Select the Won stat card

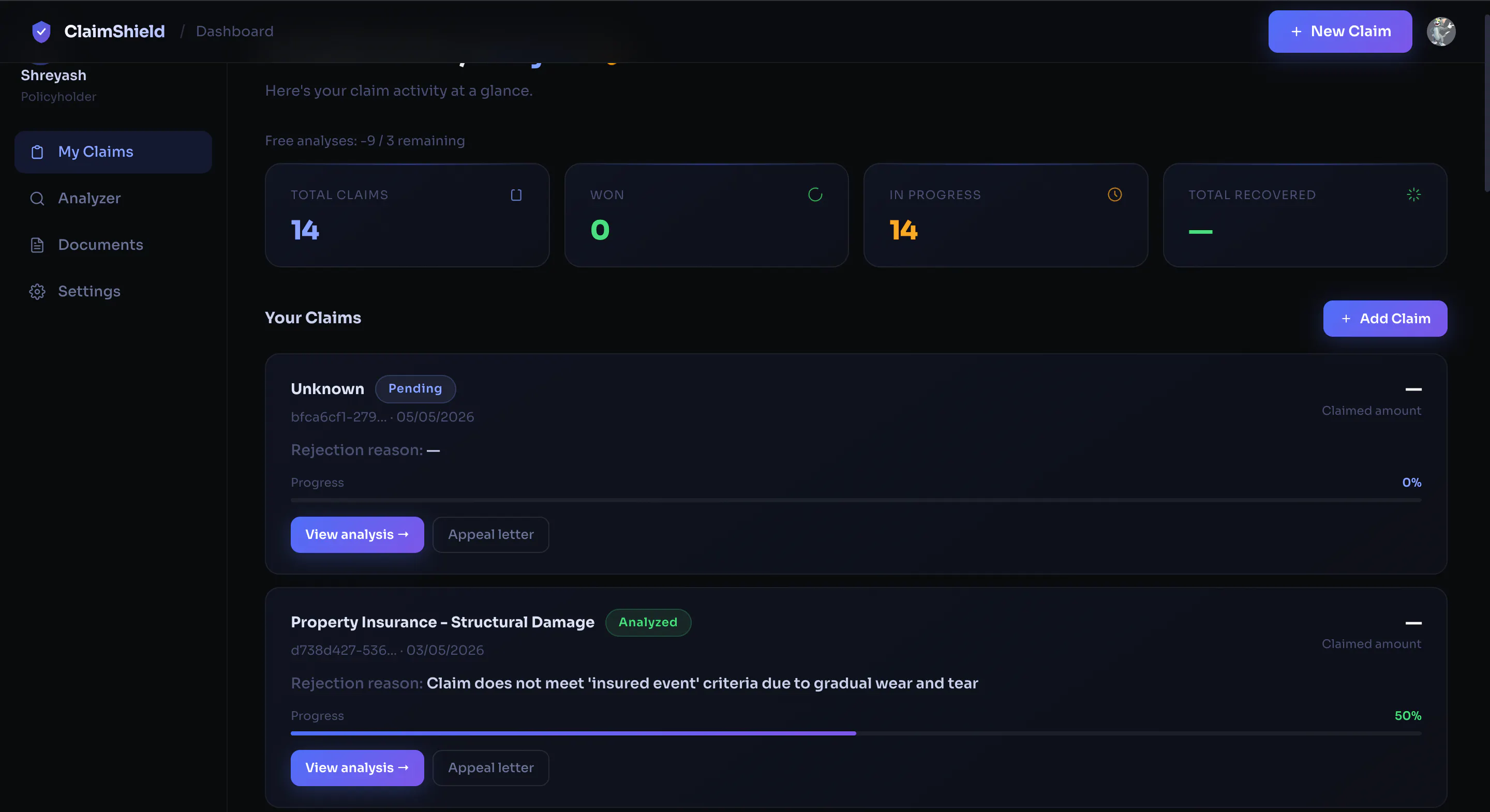[x=706, y=215]
